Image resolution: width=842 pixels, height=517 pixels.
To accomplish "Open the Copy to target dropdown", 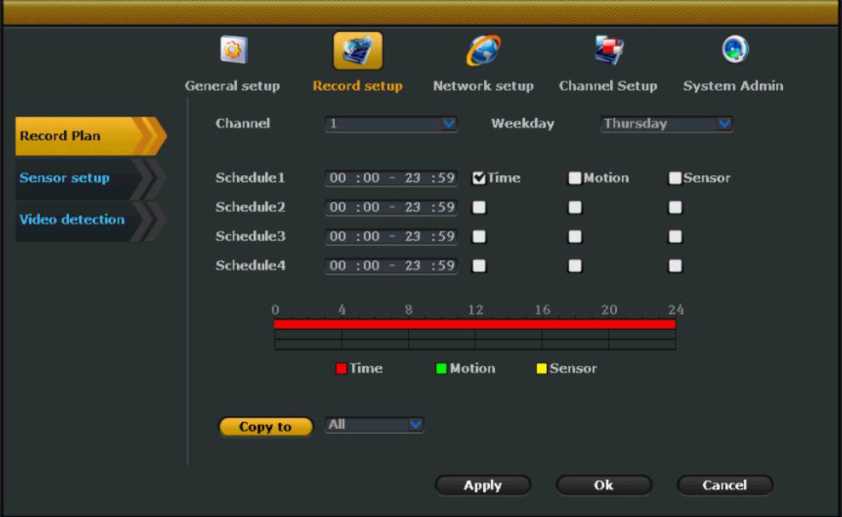I will (x=375, y=425).
